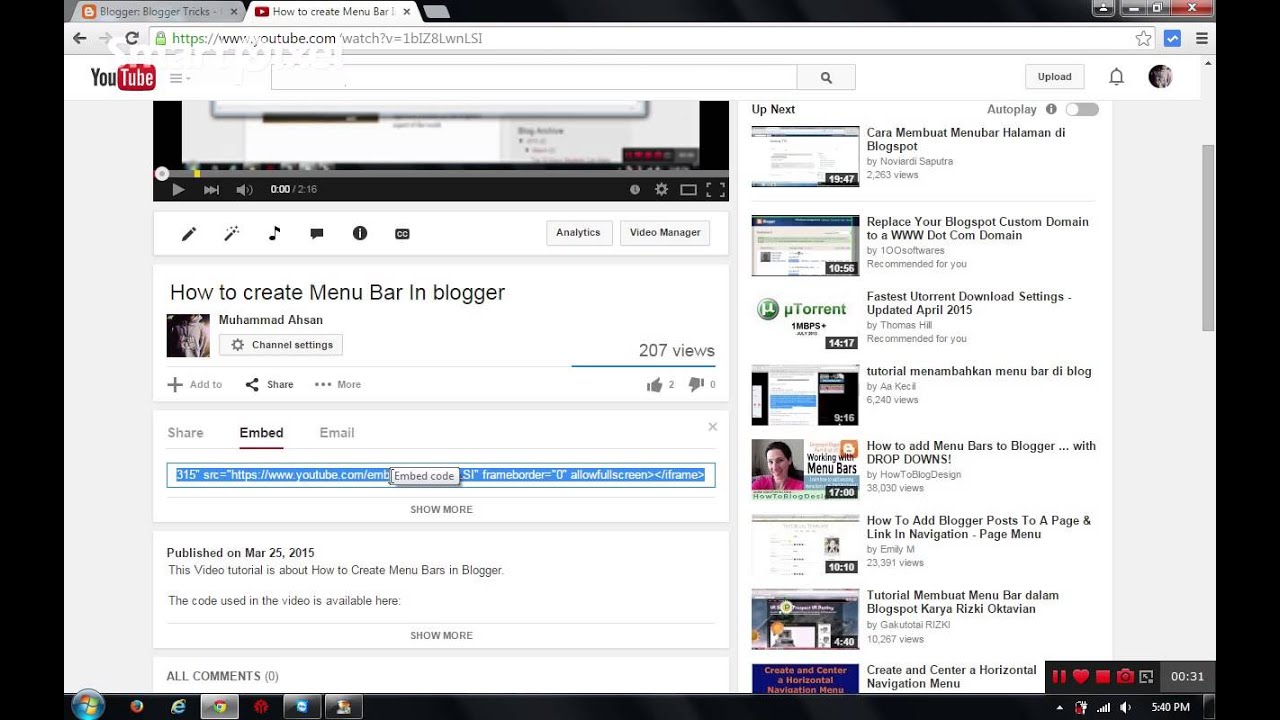The width and height of the screenshot is (1280, 720).
Task: Click the Muhammad Ahsan channel name
Action: coord(271,320)
